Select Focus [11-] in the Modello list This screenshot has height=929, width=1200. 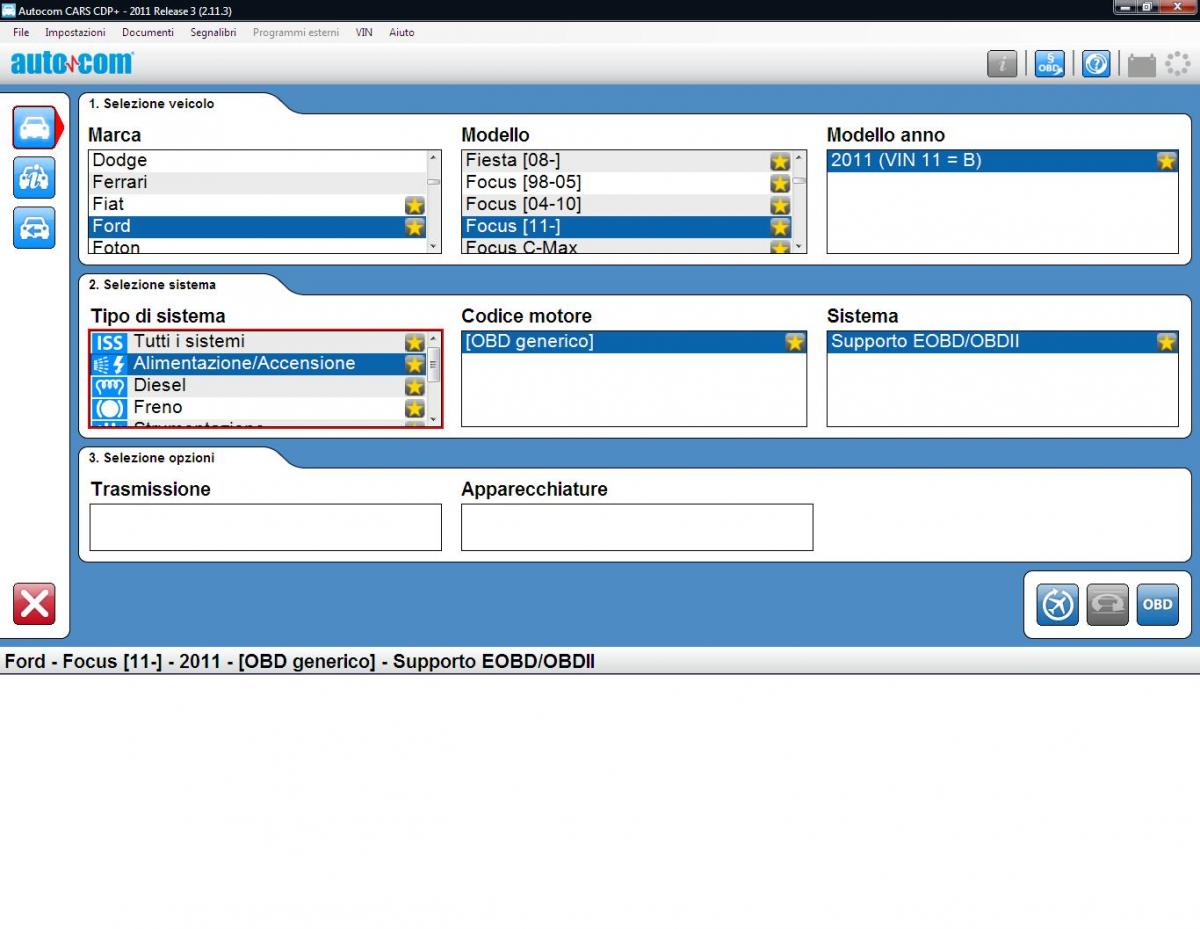pos(627,226)
